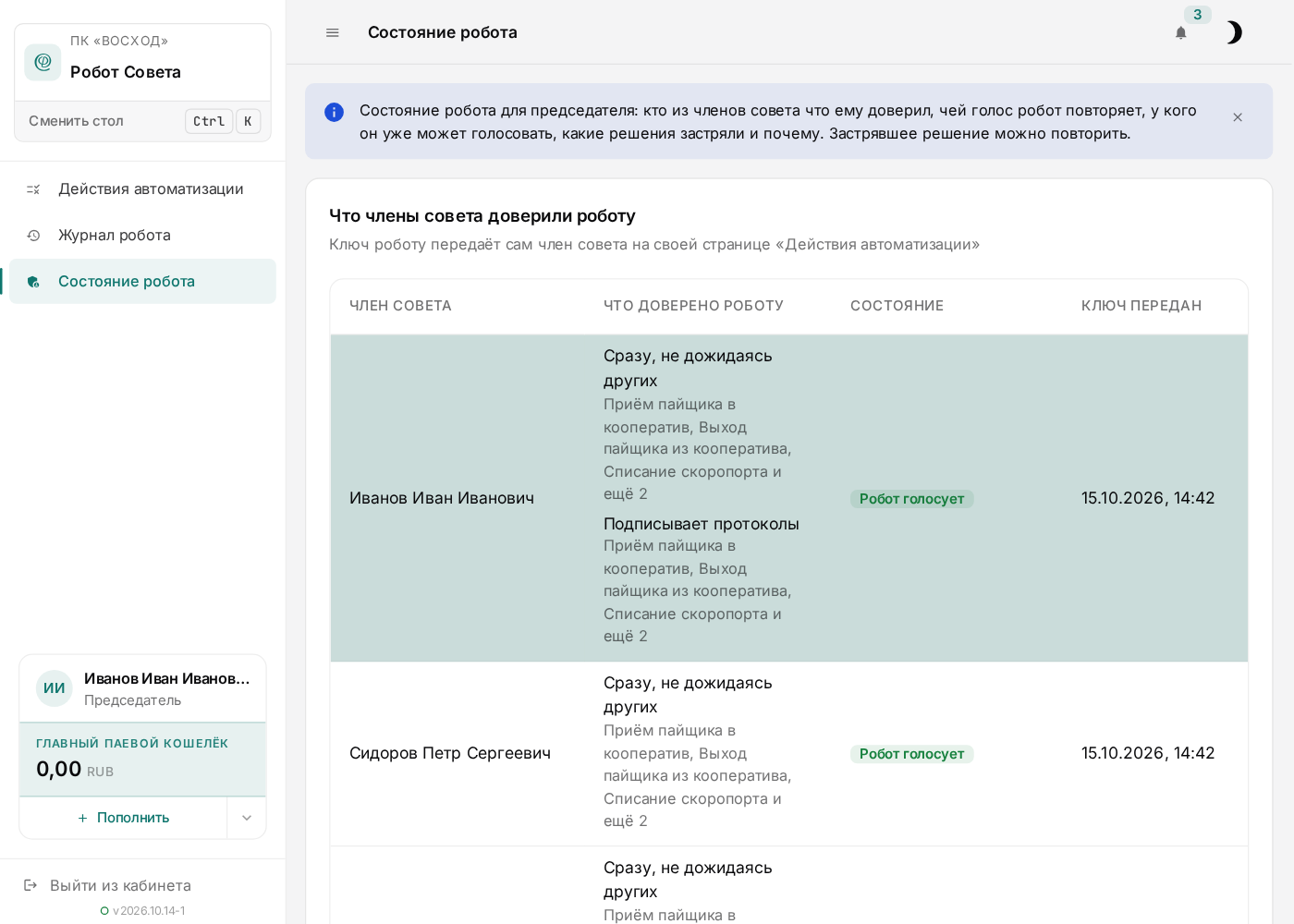
Task: Click the info circle icon in banner
Action: pos(335,112)
